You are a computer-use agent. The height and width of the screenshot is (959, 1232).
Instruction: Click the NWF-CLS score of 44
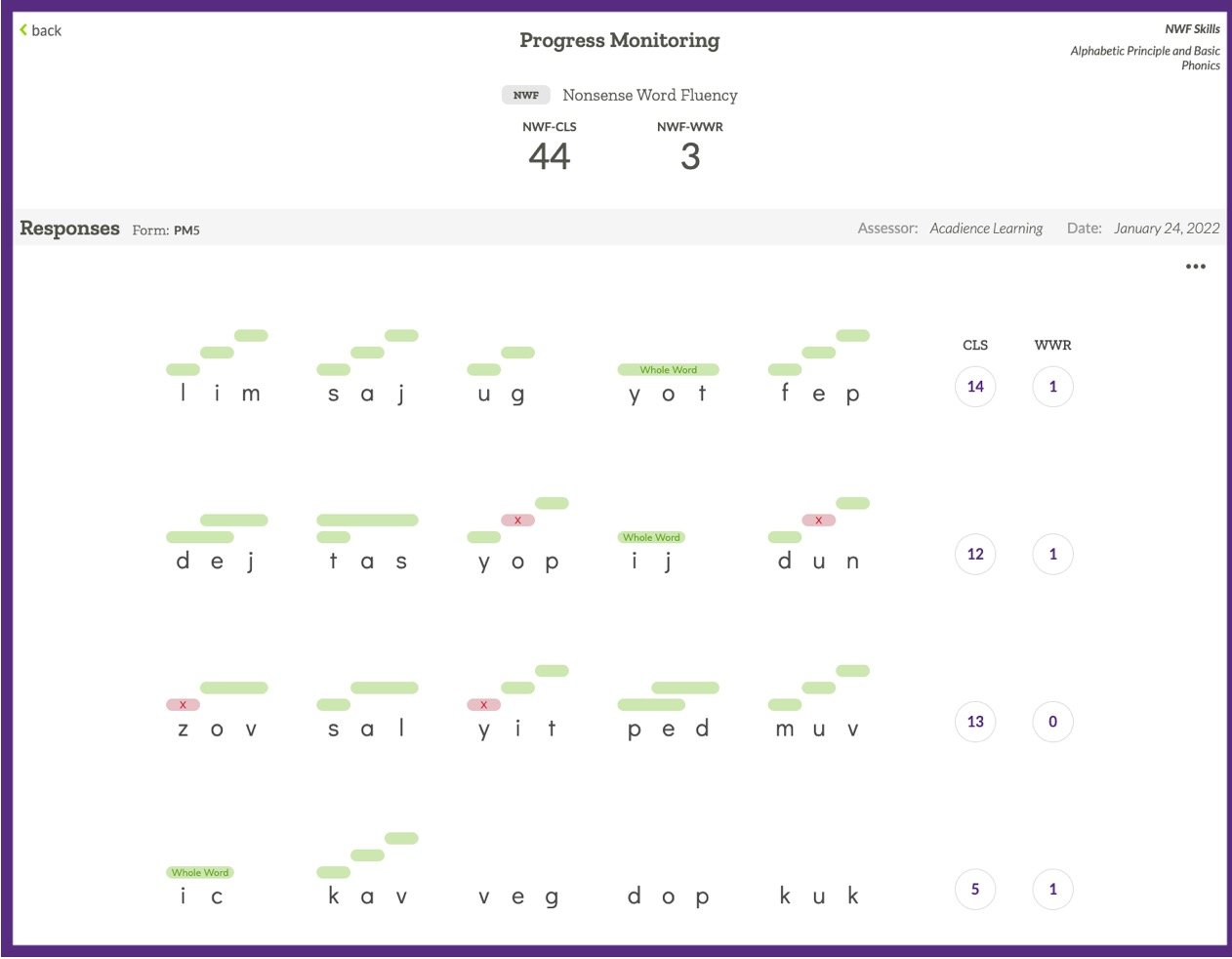pos(551,155)
